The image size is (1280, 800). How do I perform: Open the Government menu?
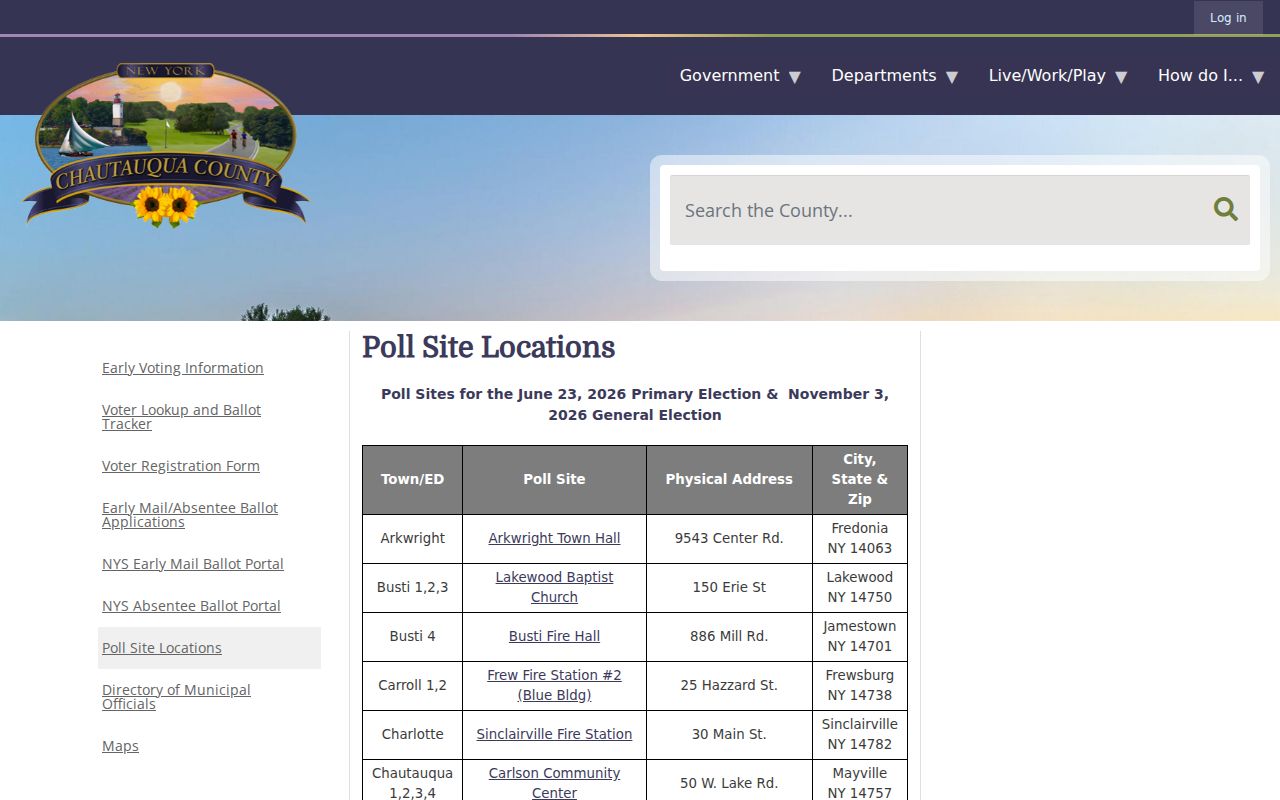(729, 75)
